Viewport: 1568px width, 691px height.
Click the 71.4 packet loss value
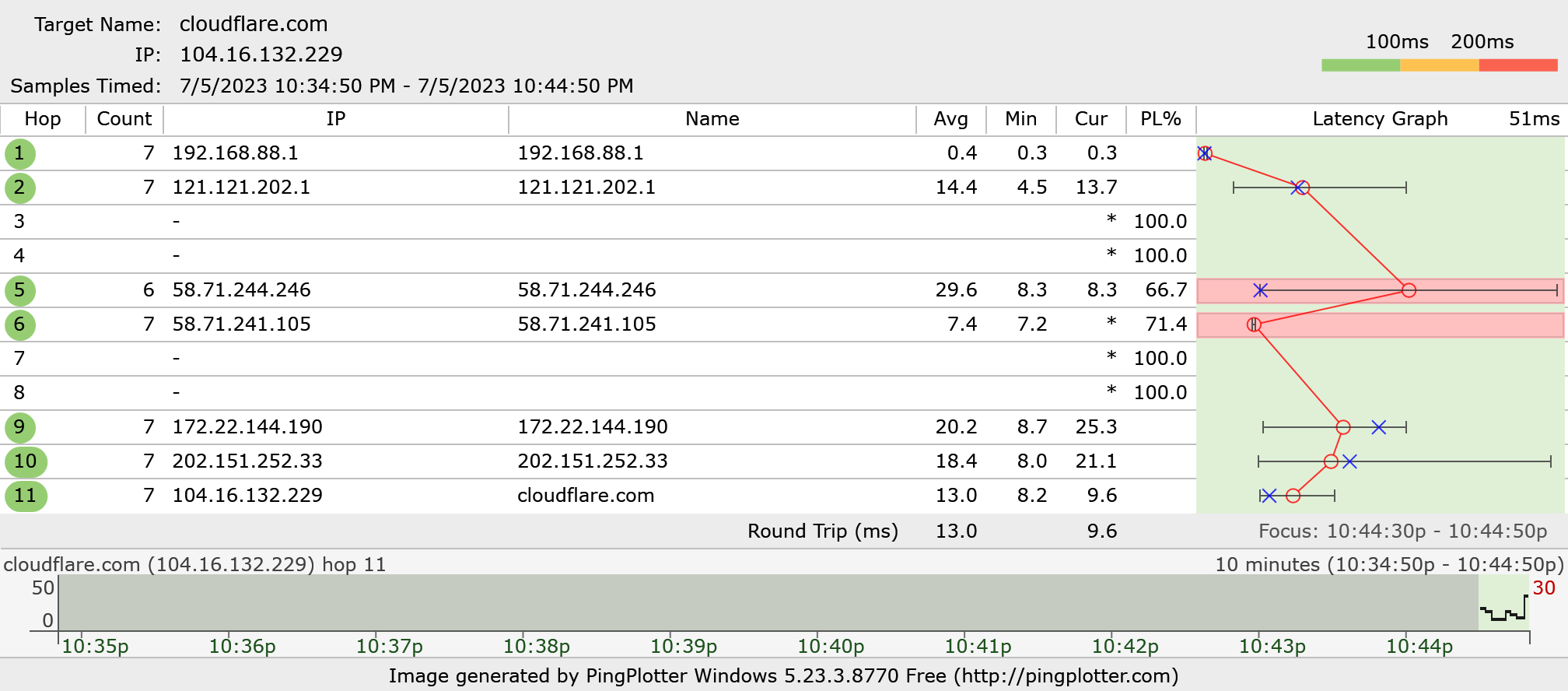pos(1166,324)
